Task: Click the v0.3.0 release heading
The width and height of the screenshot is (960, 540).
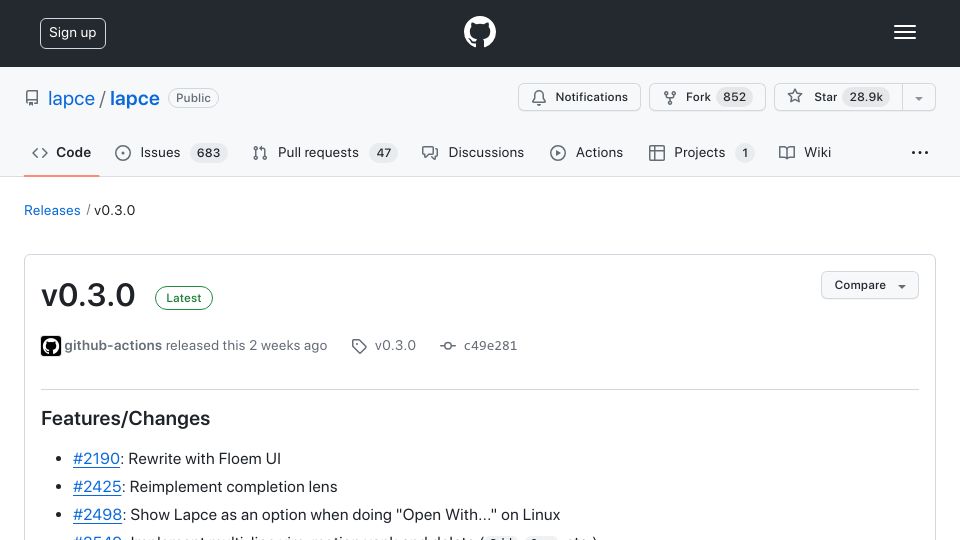Action: click(88, 296)
